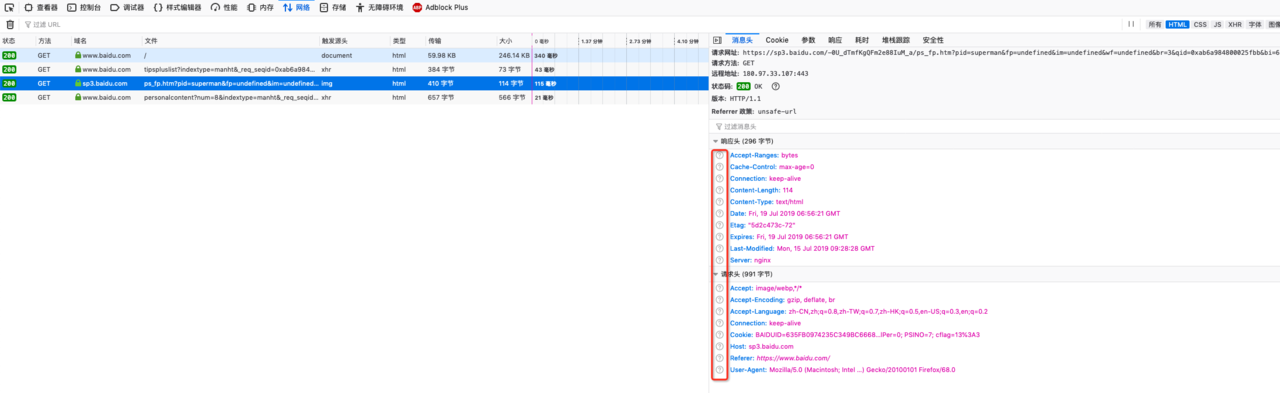Image resolution: width=1280 pixels, height=393 pixels.
Task: Open Adblock Plus devtools panel
Action: point(440,7)
